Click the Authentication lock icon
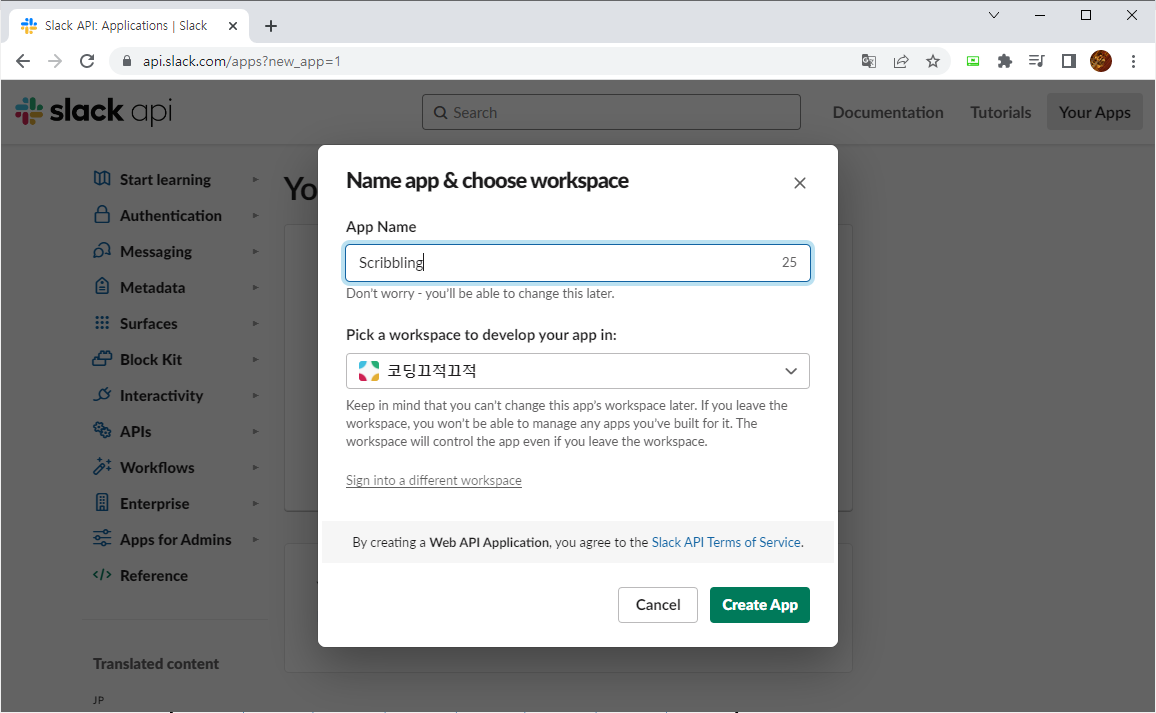 coord(102,215)
